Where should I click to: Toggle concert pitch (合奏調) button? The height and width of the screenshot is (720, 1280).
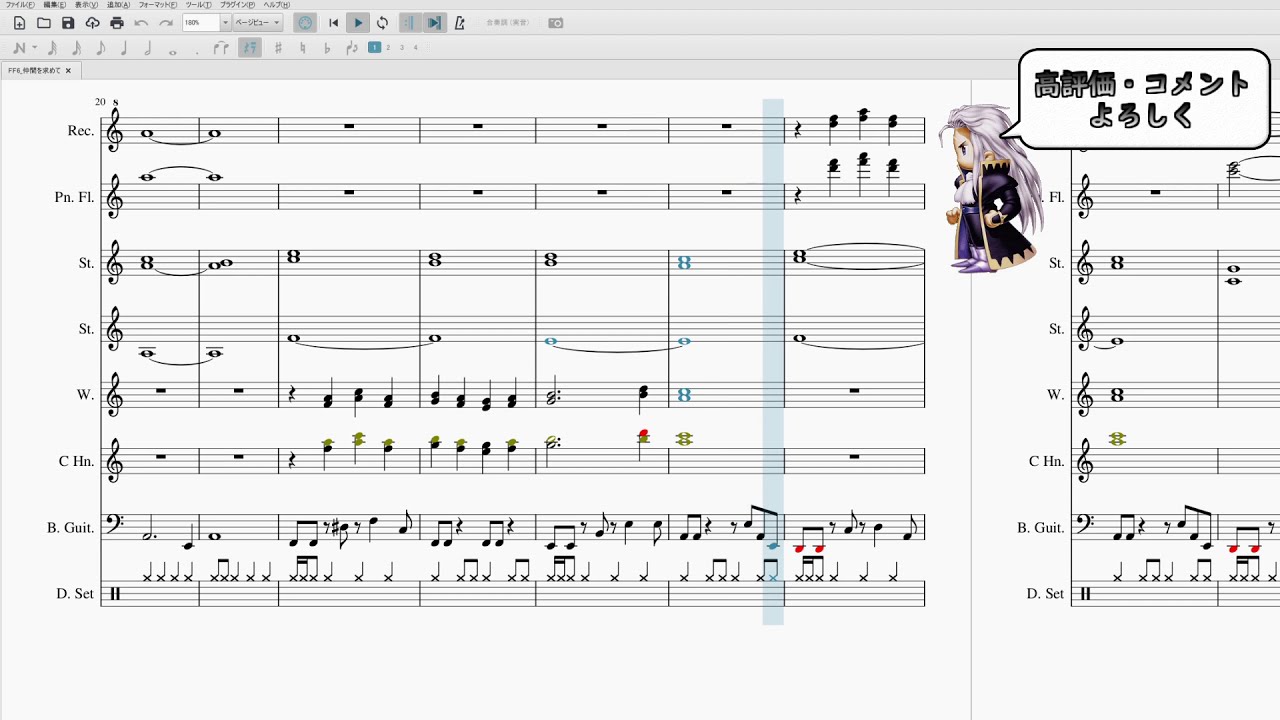click(x=508, y=23)
